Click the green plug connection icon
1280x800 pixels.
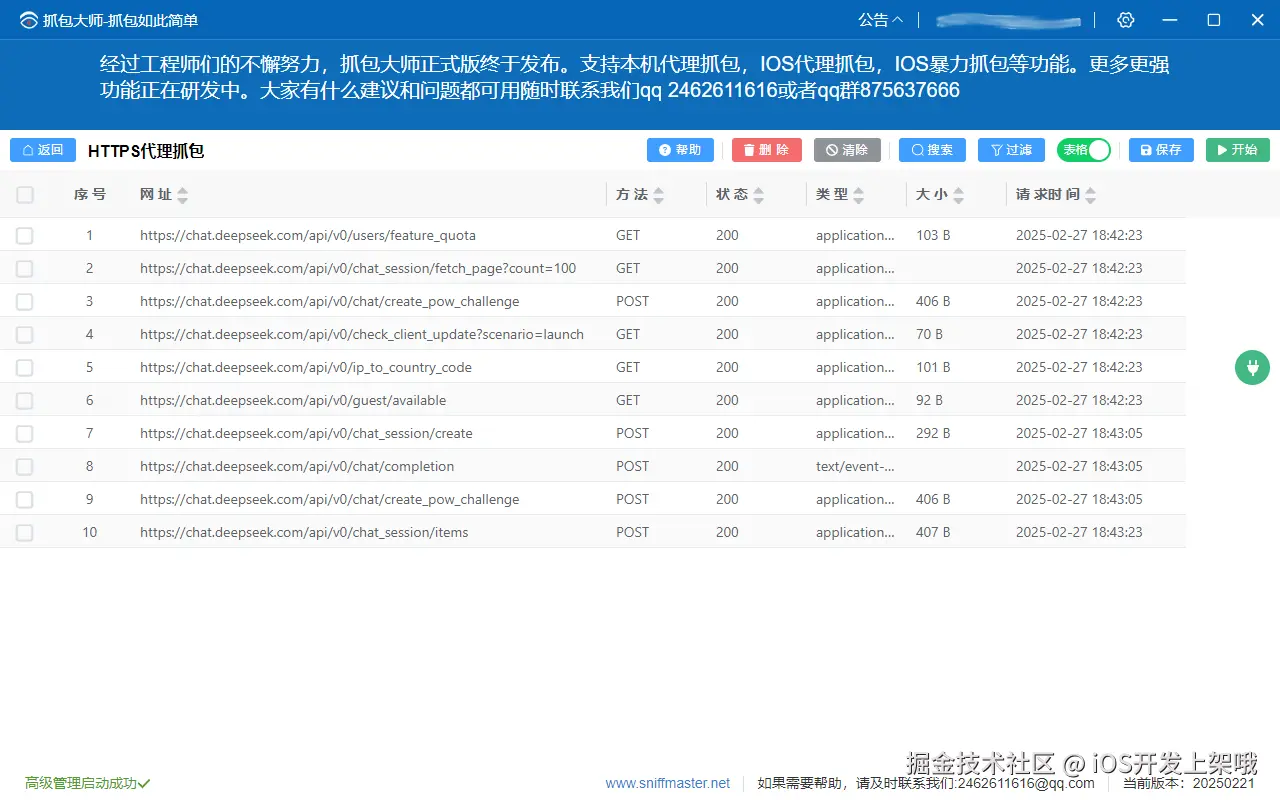click(x=1252, y=368)
